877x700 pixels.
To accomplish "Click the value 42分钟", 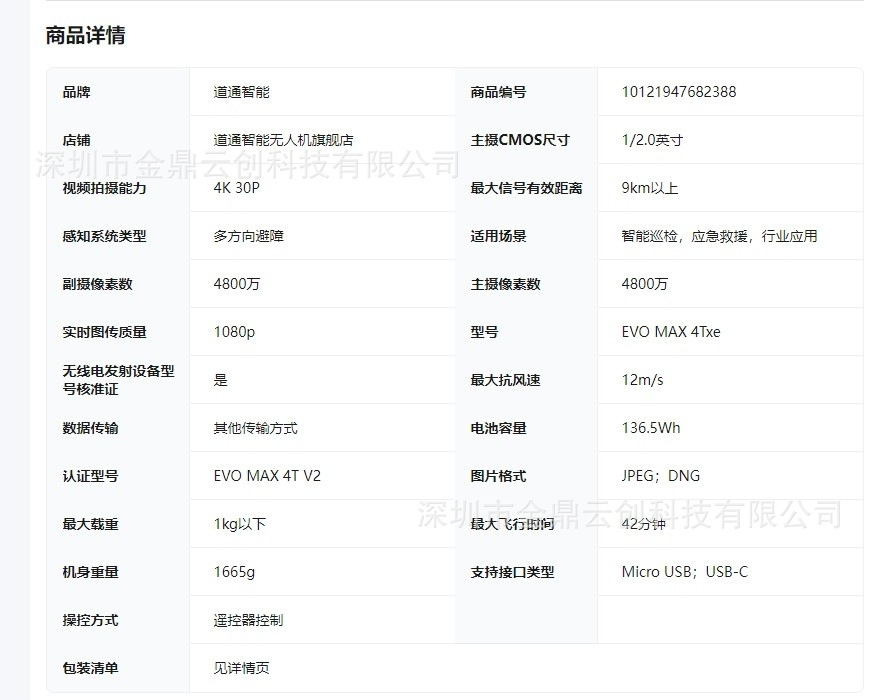I will 644,524.
